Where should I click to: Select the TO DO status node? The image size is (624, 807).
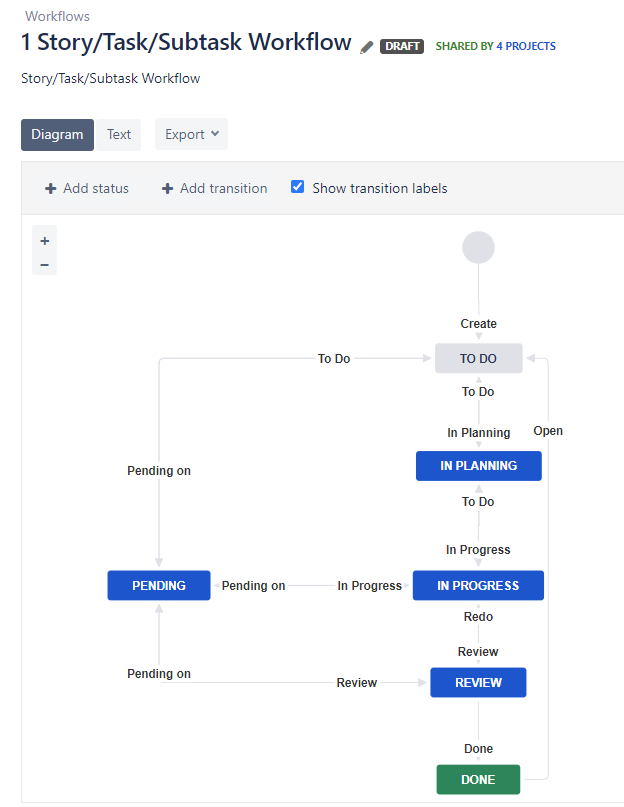click(478, 358)
